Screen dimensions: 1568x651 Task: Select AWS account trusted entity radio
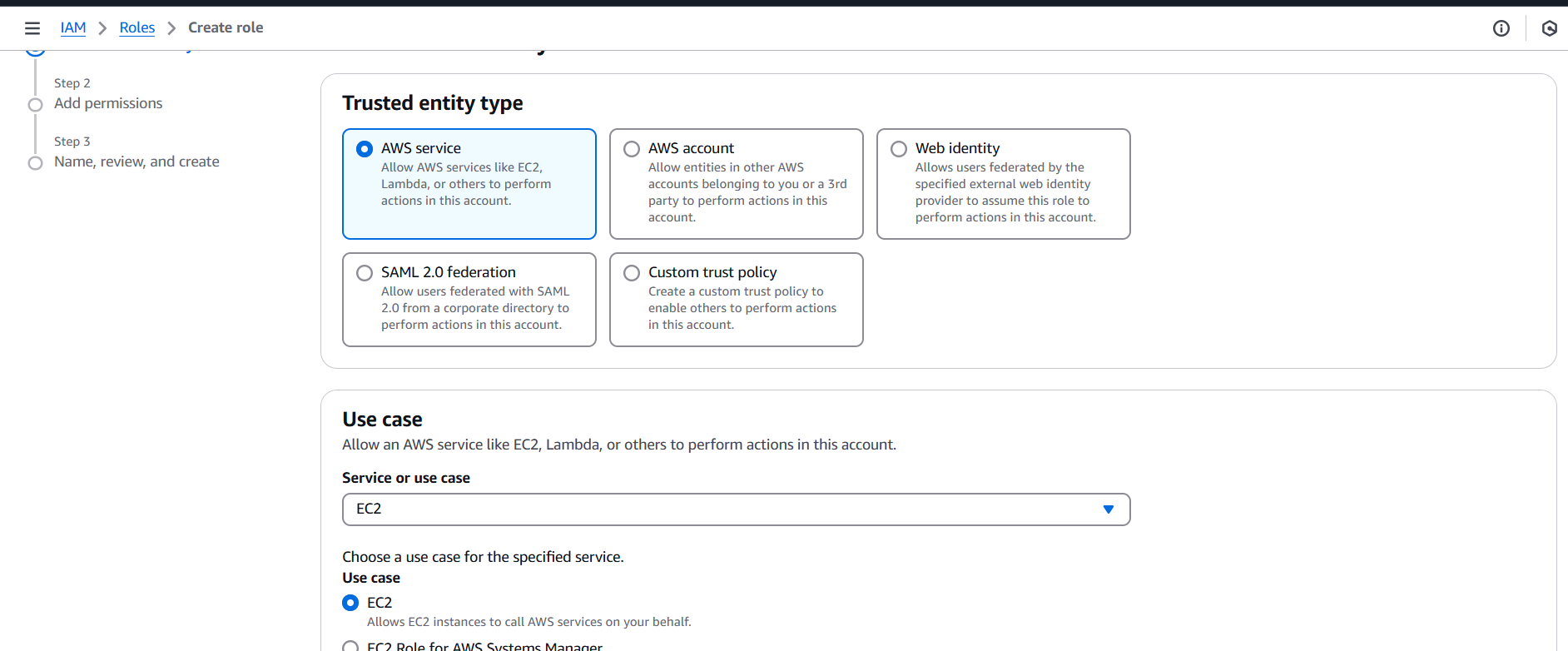point(632,149)
